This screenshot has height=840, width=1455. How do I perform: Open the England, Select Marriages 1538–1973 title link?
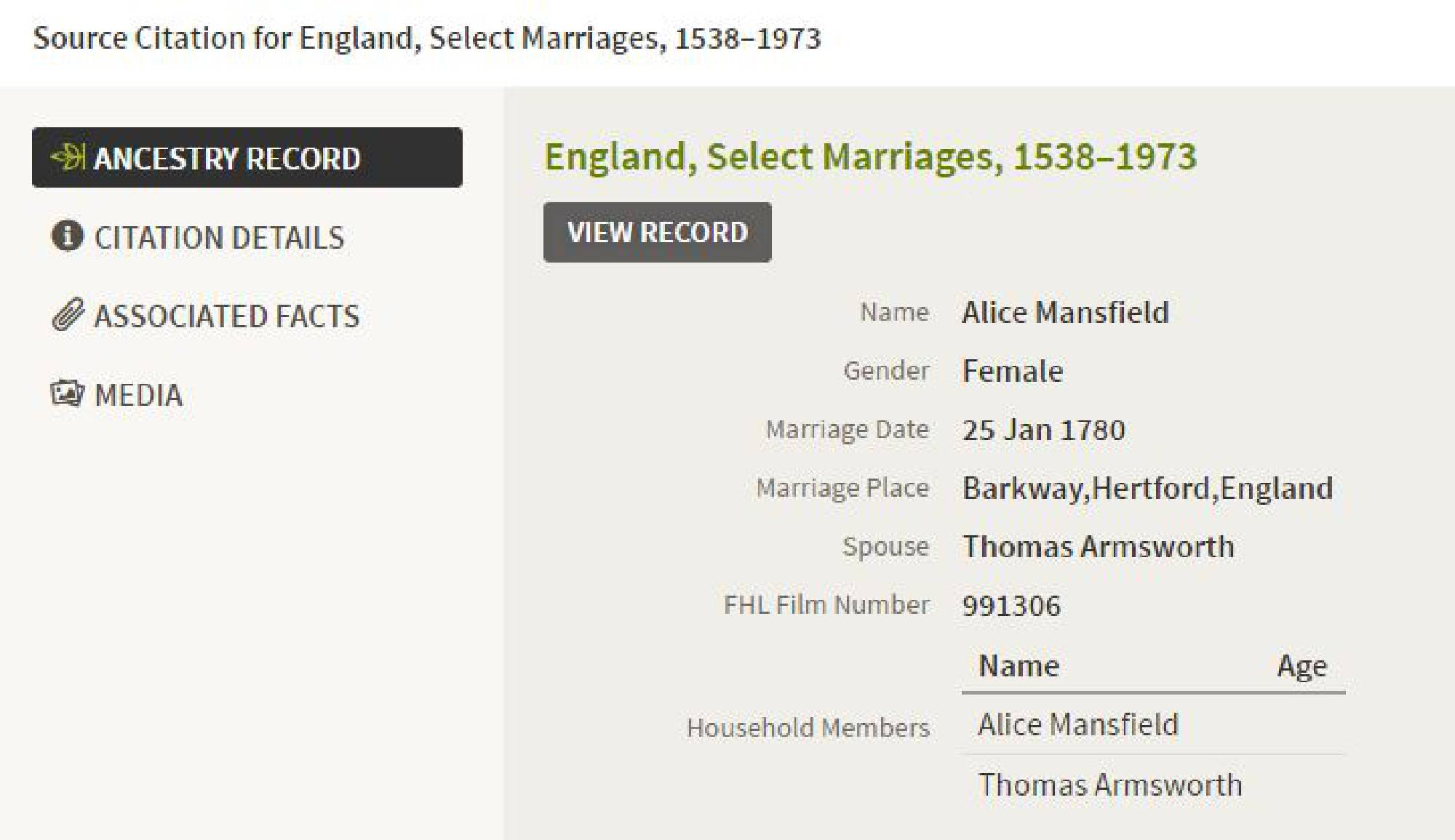pos(869,157)
